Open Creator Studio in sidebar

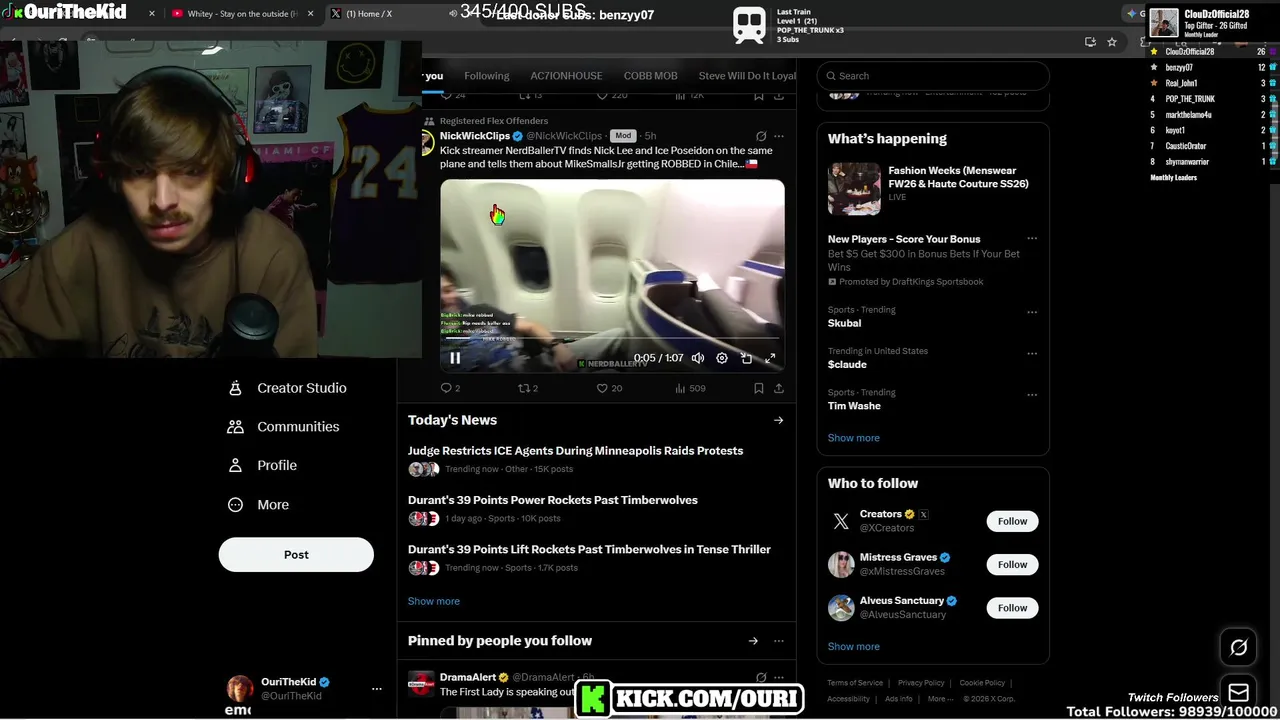(287, 388)
